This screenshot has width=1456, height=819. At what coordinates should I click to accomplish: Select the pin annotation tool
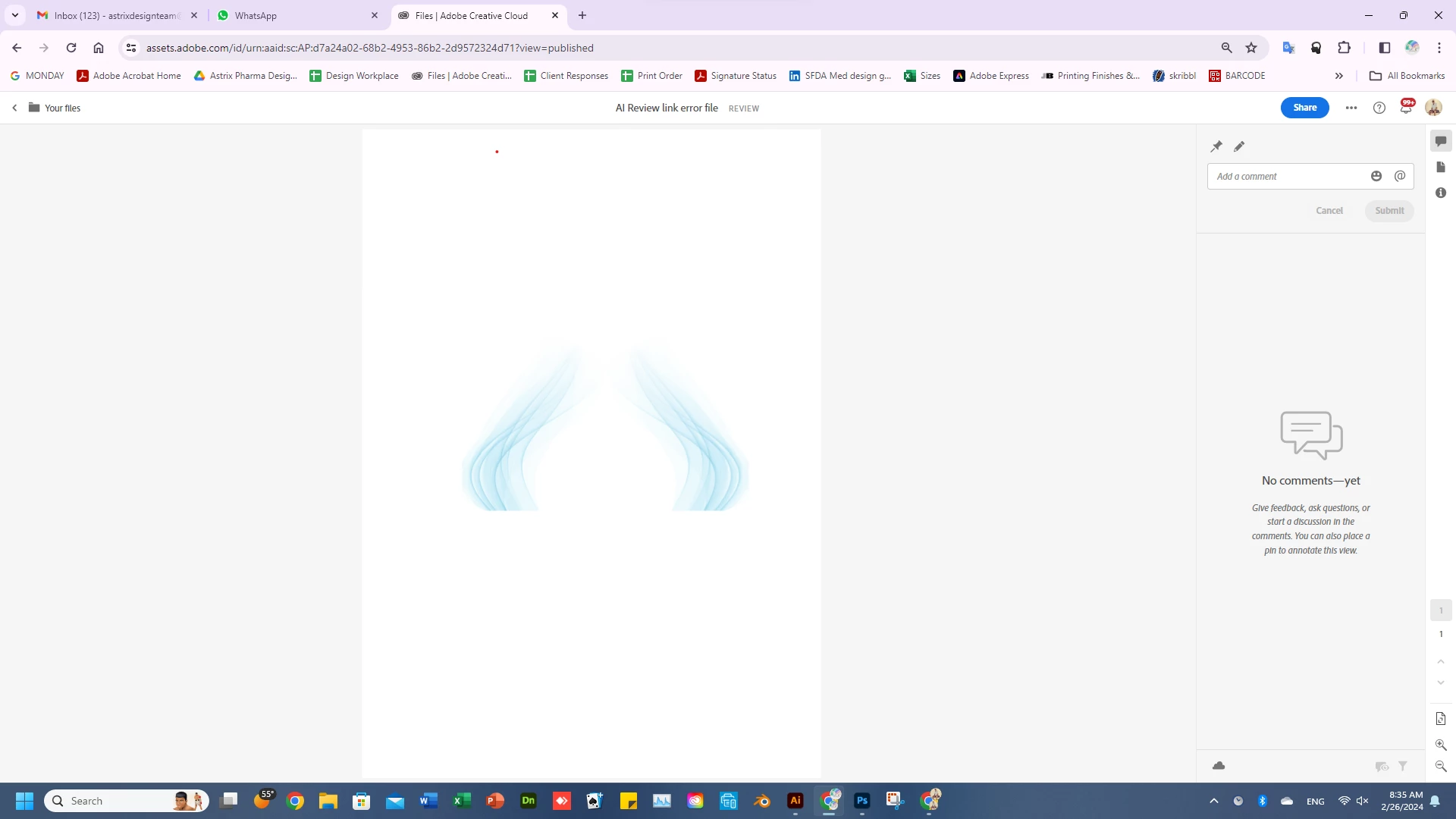pyautogui.click(x=1216, y=146)
